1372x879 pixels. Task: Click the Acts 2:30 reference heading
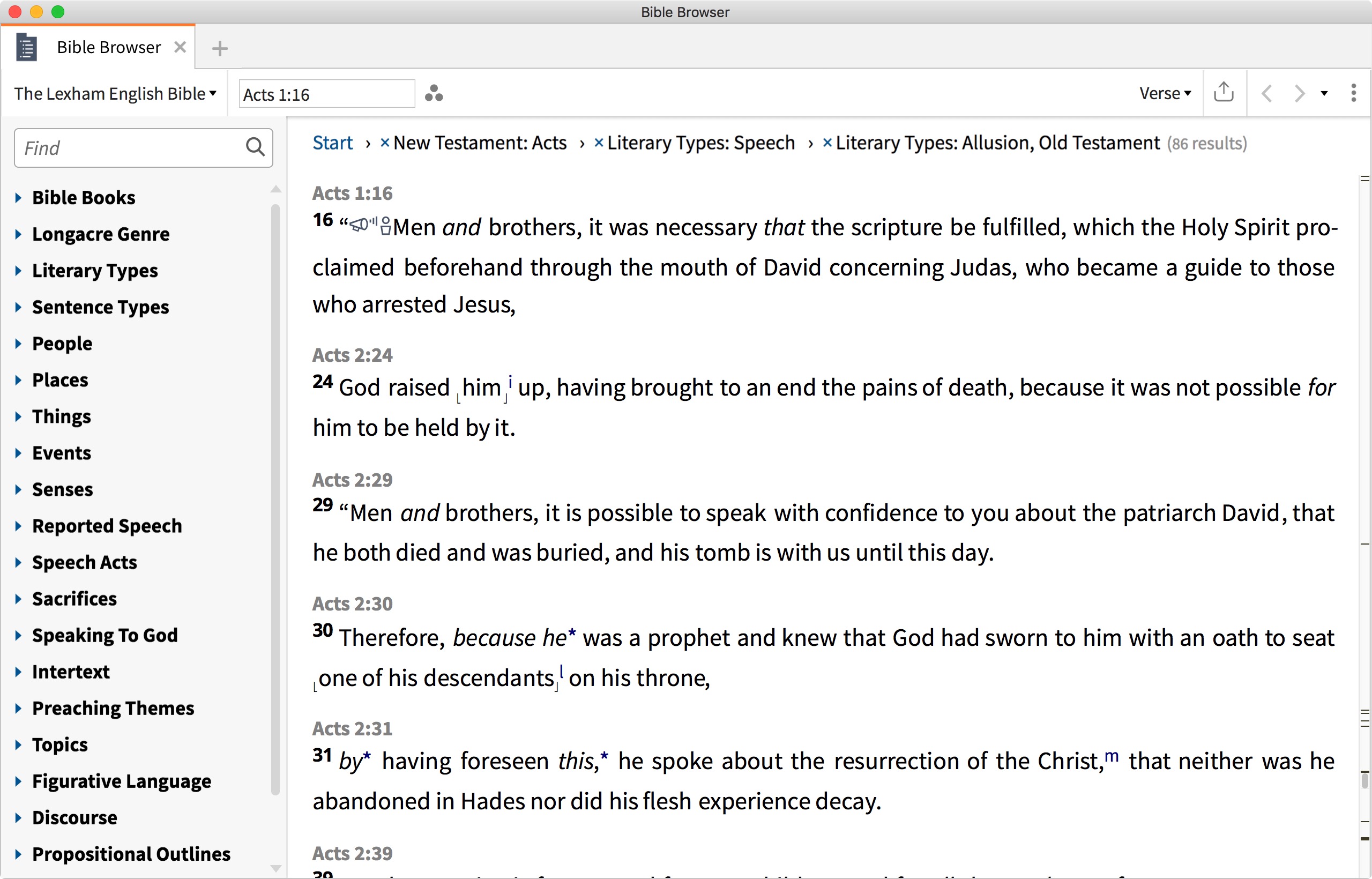pyautogui.click(x=352, y=604)
